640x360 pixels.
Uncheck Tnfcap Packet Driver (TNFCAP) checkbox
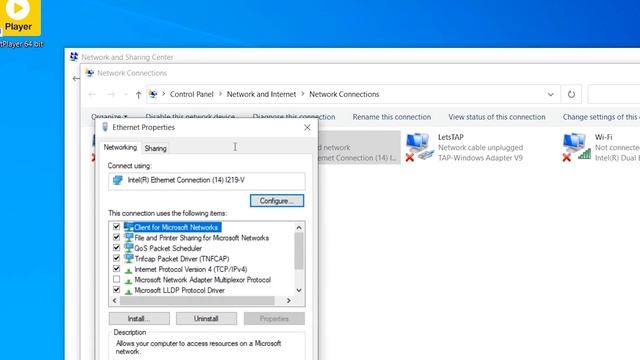116,258
